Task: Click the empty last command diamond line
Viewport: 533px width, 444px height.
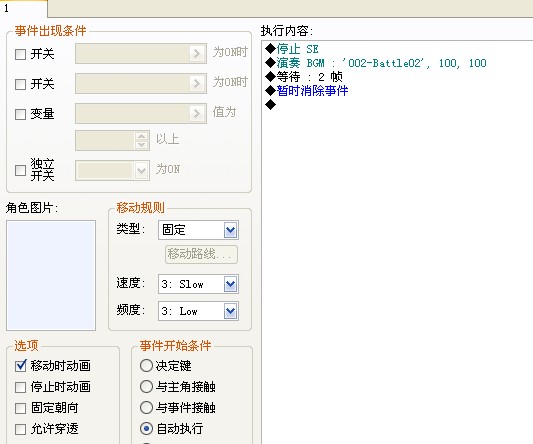Action: click(x=271, y=104)
